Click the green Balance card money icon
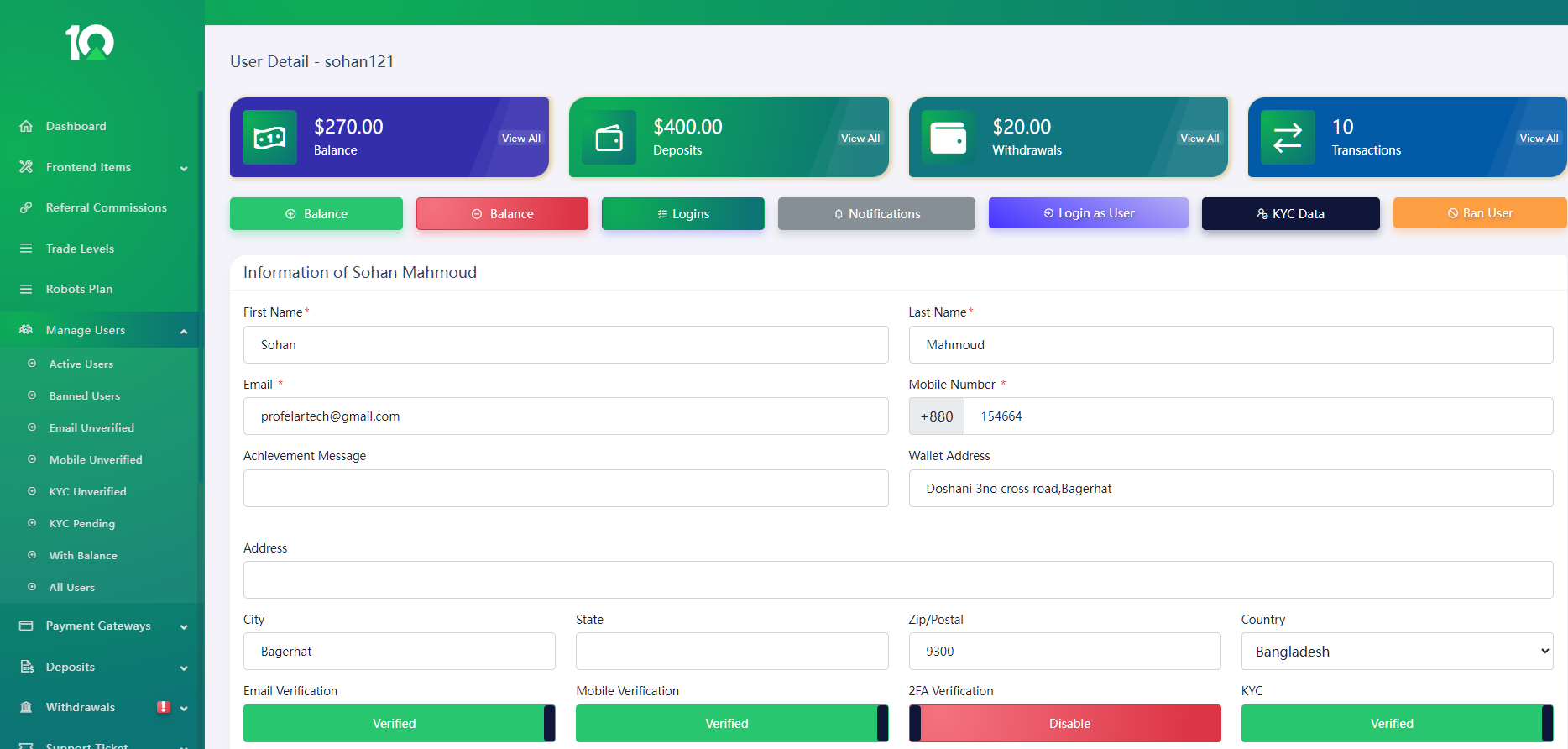The height and width of the screenshot is (749, 1568). pos(269,138)
